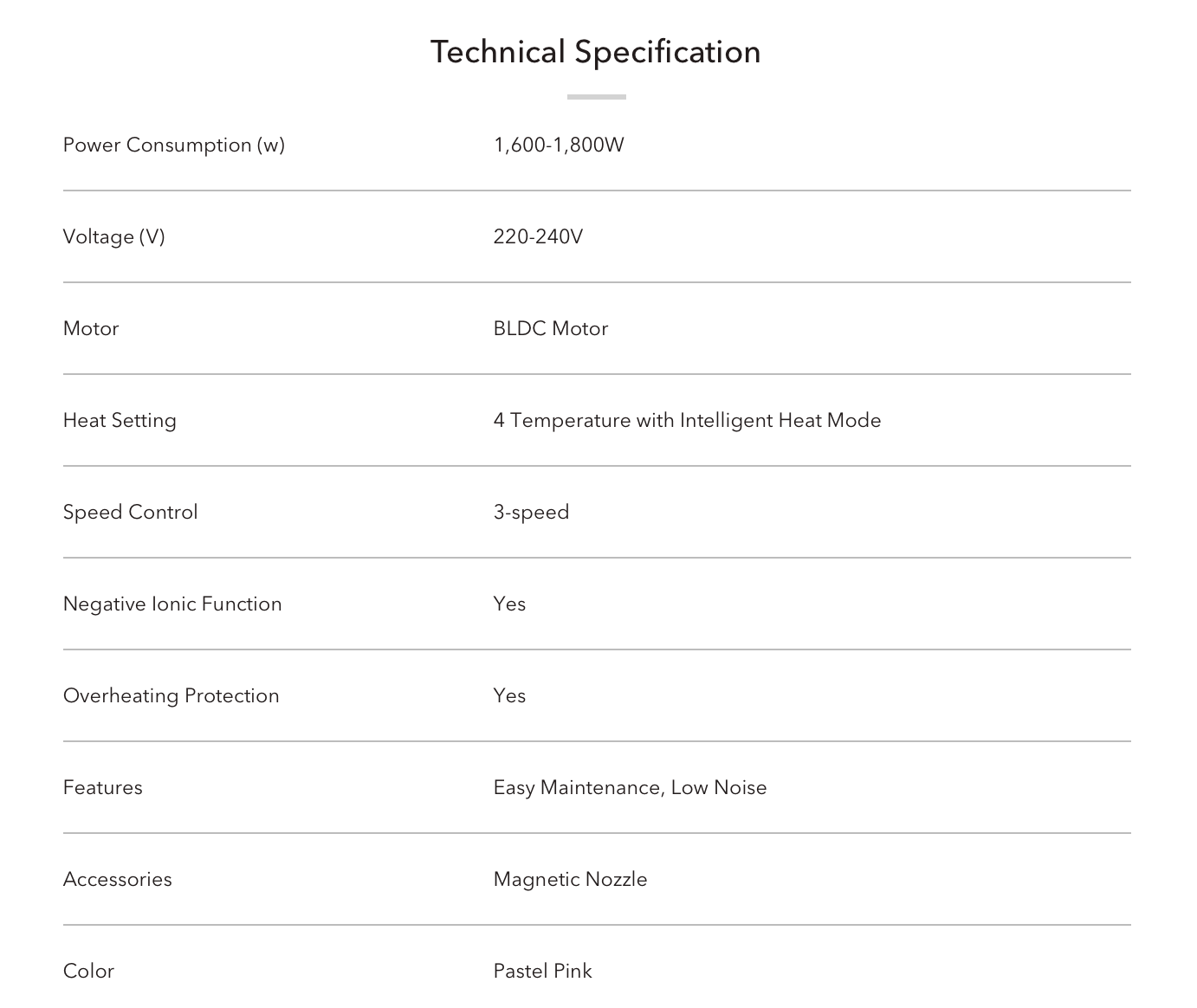Click Easy Maintenance, Low Noise text

630,787
